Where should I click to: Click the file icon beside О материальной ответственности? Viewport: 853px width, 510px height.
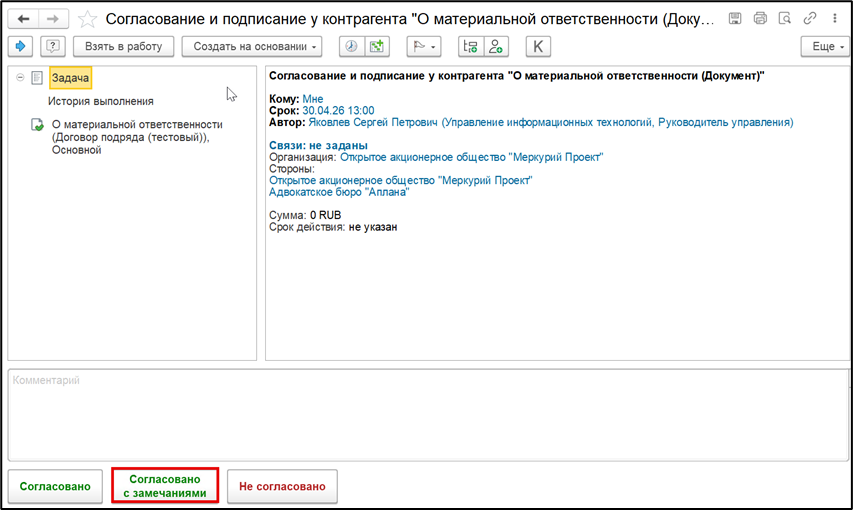coord(37,125)
